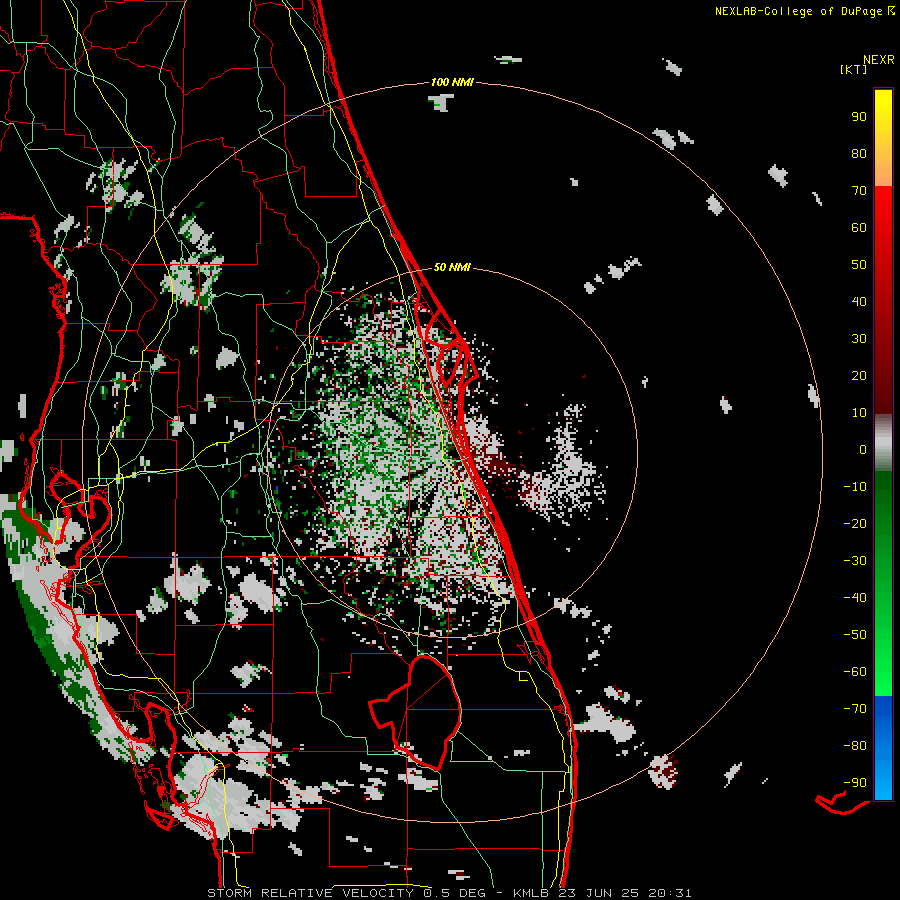The height and width of the screenshot is (900, 900).
Task: Pick the blue segment of the color bar
Action: (883, 748)
